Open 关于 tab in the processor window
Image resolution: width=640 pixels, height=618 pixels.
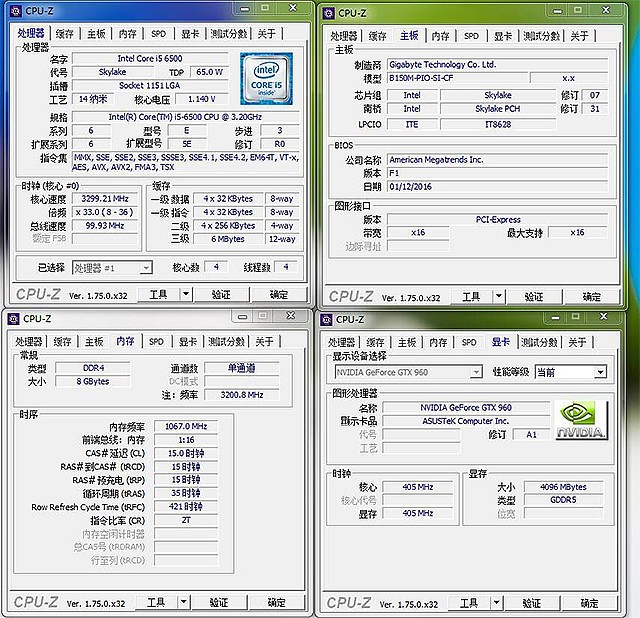click(267, 34)
